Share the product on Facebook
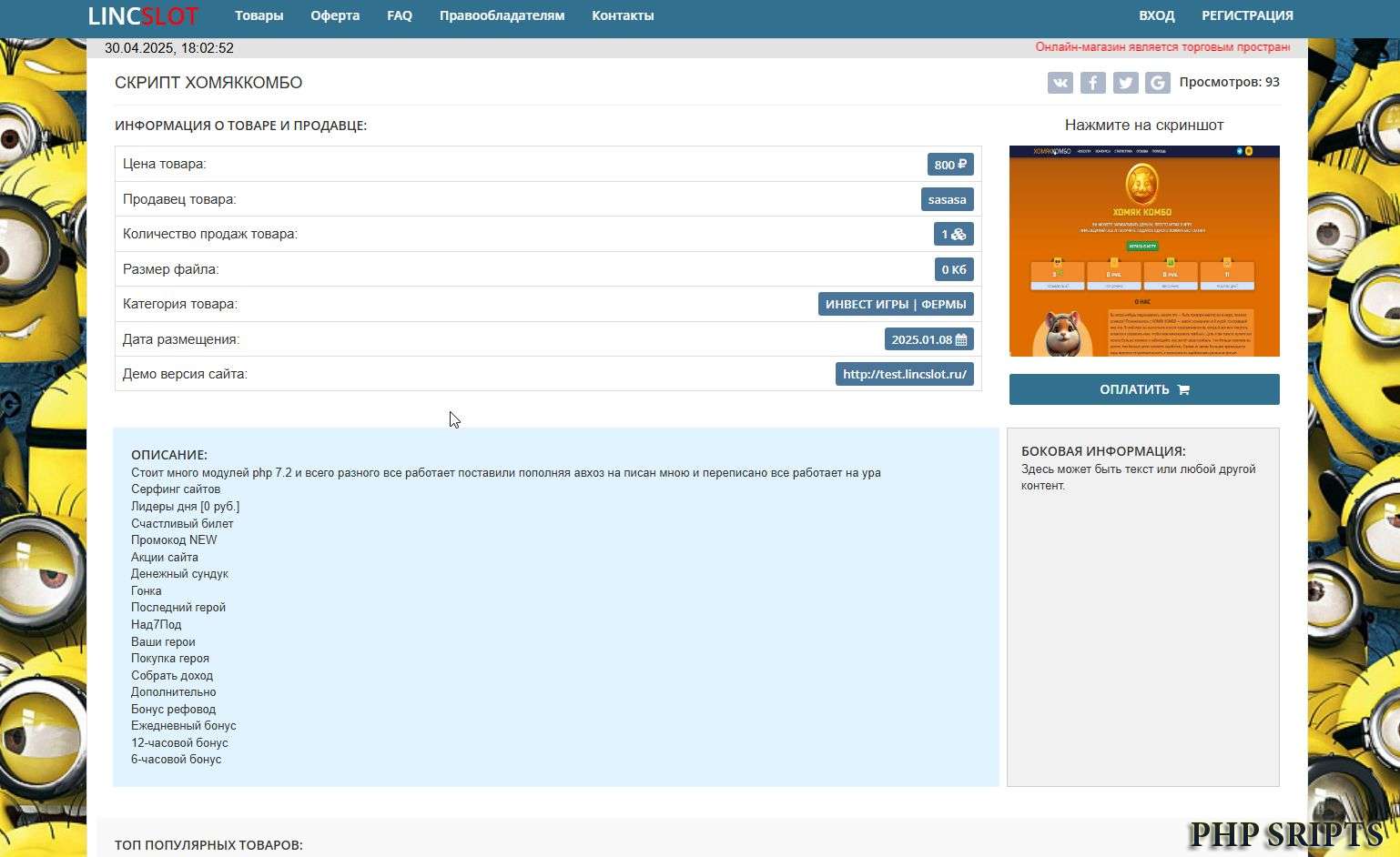1400x857 pixels. [x=1092, y=83]
